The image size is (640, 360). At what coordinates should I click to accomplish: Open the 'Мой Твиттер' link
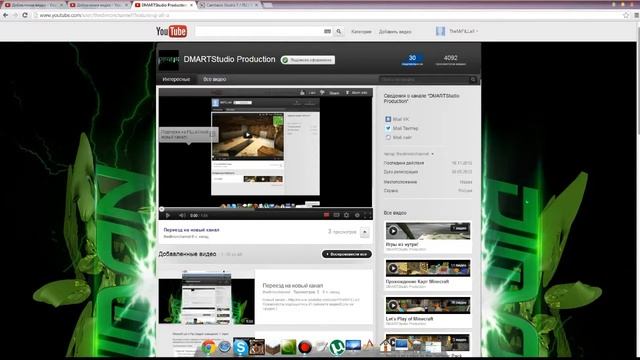point(405,128)
